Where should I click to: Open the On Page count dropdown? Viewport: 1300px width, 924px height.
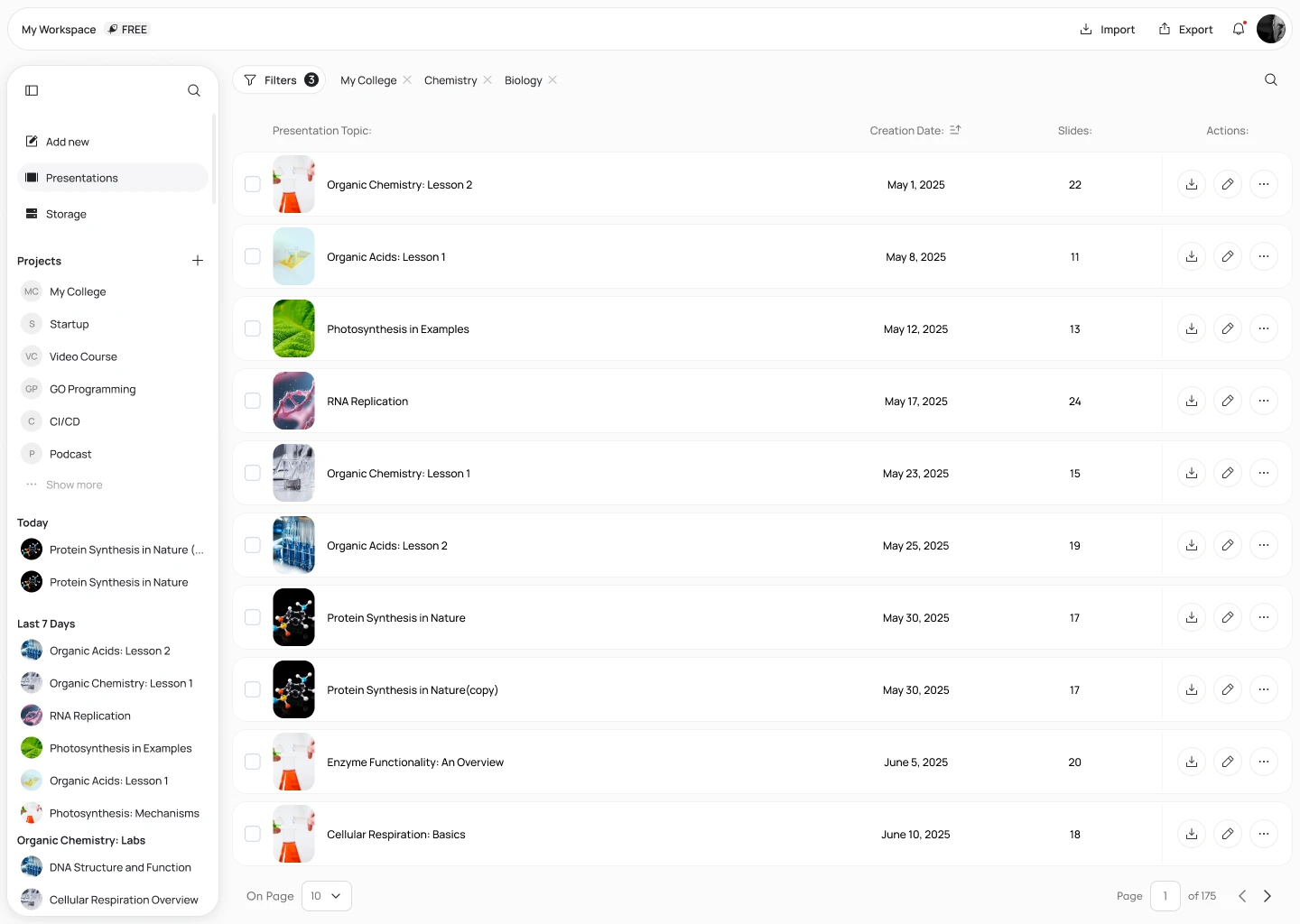click(x=326, y=895)
